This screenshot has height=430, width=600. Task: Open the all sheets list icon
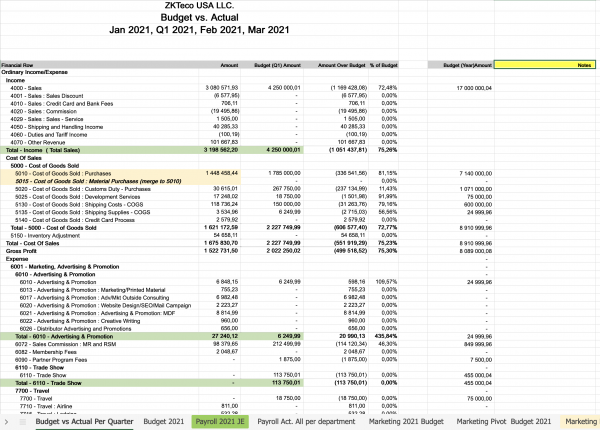(22, 422)
